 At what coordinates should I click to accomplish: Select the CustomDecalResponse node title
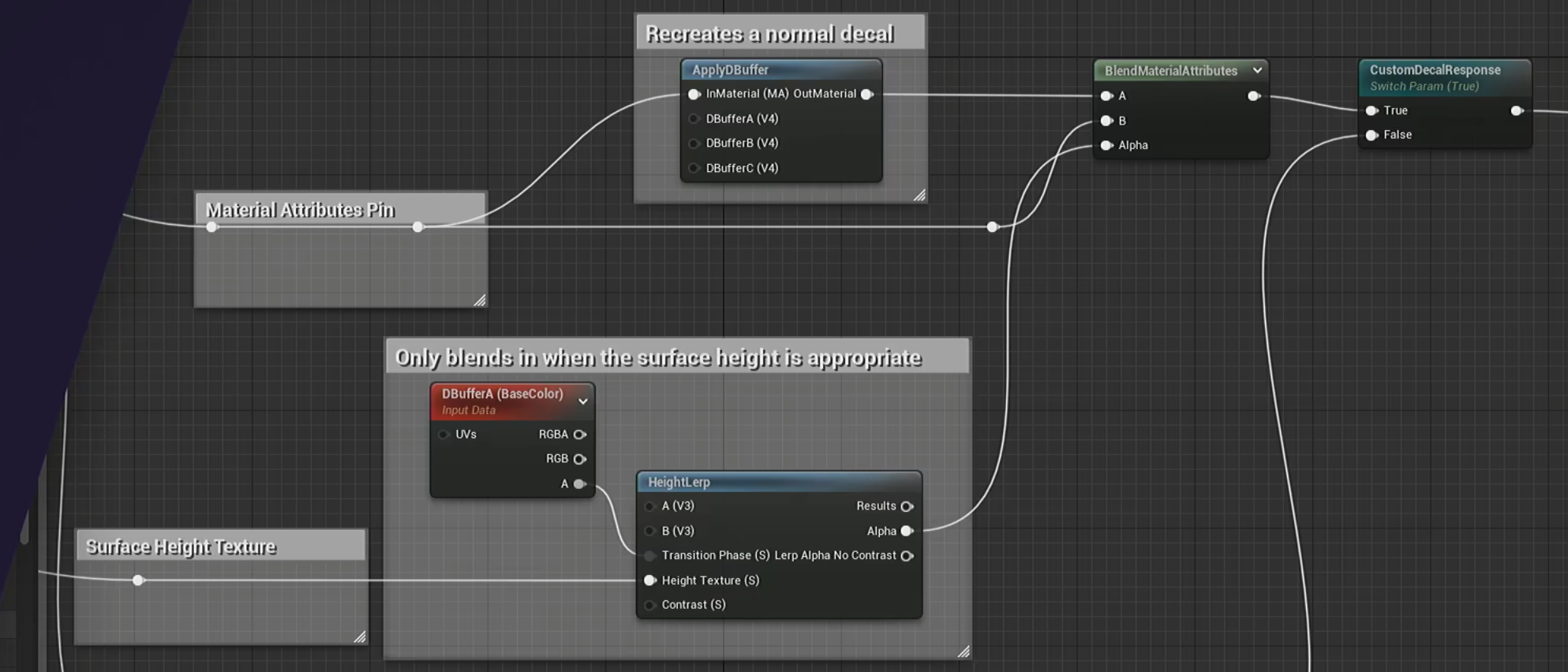click(1435, 70)
